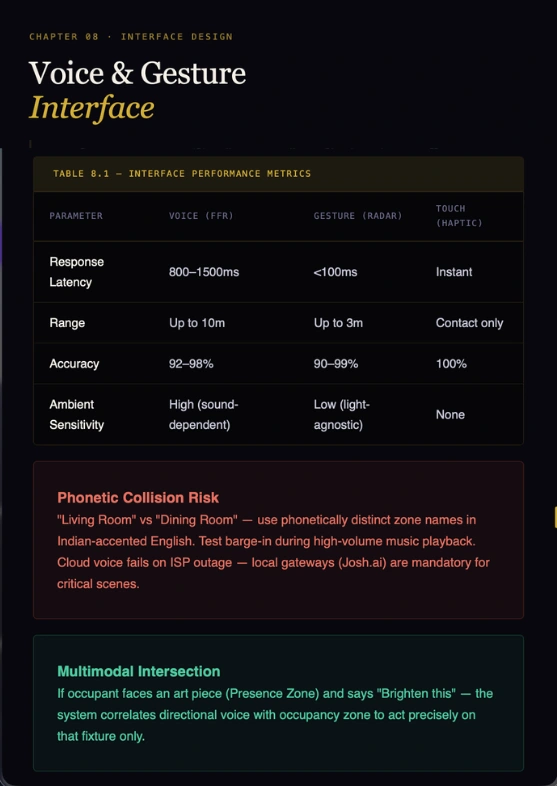This screenshot has height=786, width=557.
Task: Click the <100ms gesture latency cell
Action: [335, 272]
